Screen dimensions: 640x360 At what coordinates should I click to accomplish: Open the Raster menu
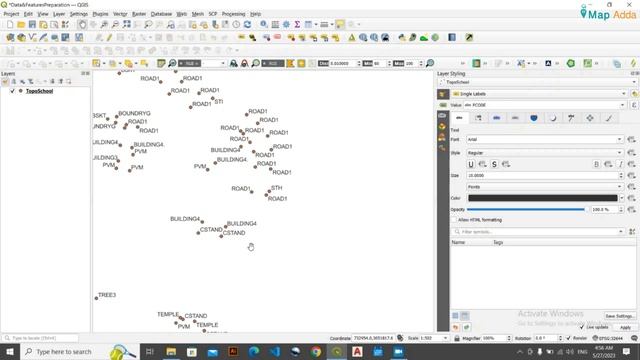(139, 14)
